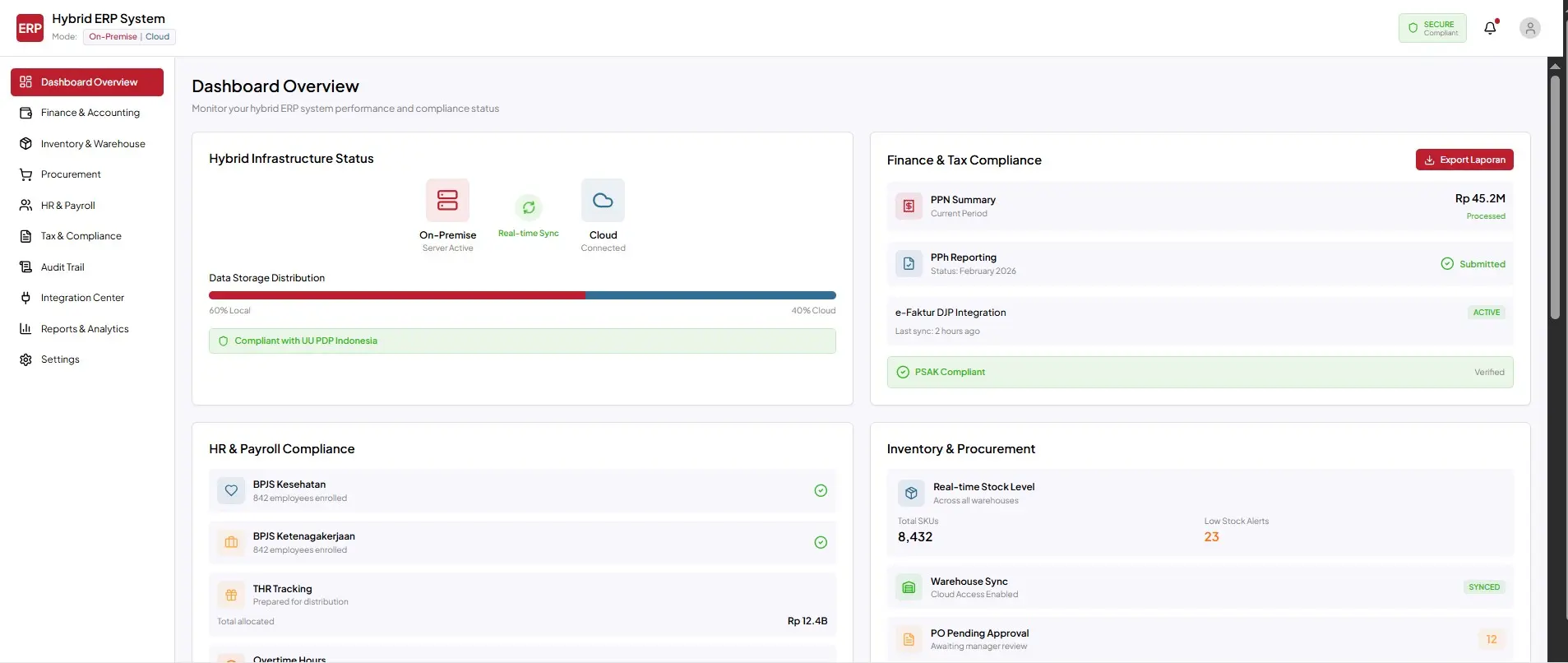Click the vertical page scrollbar thumb
Screen dimensions: 1568x663
[x=1555, y=197]
